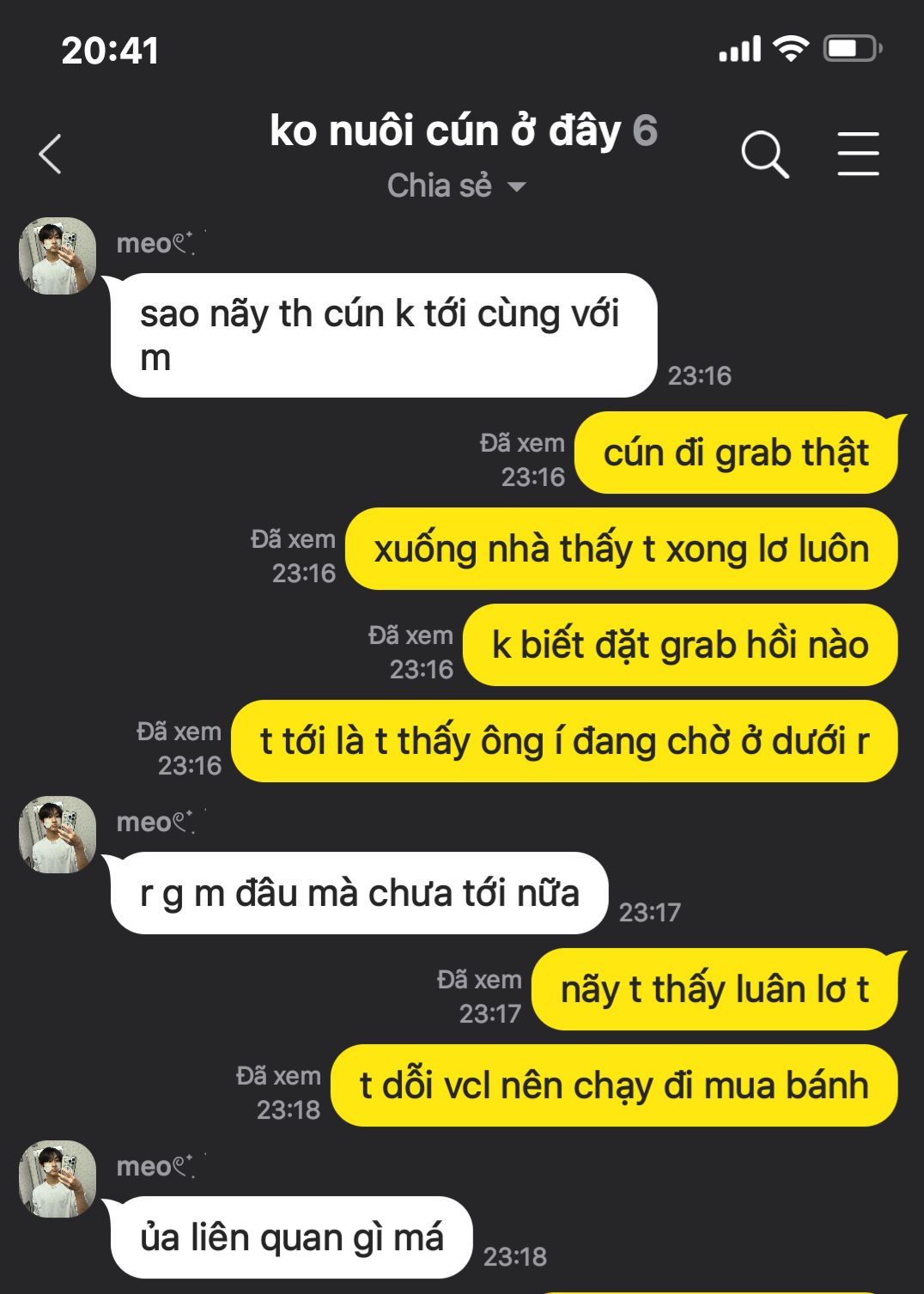Open the chat search magnifier

(764, 155)
